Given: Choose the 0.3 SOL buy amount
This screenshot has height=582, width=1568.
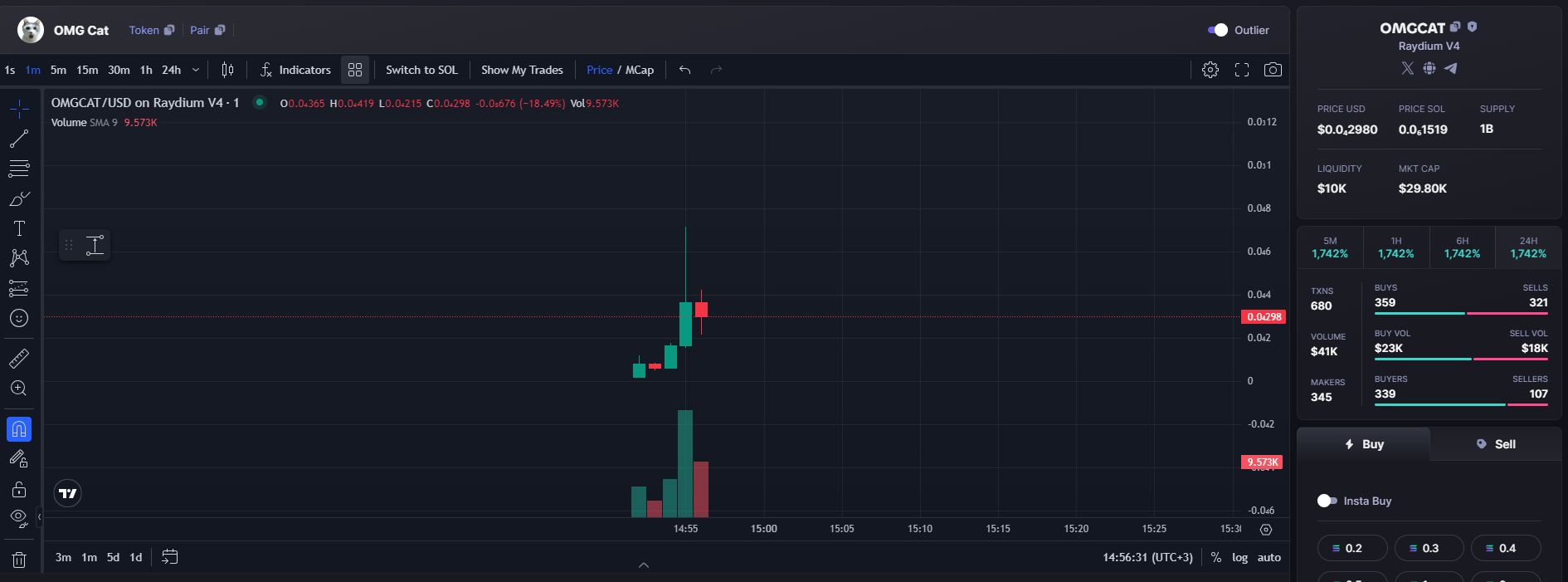Looking at the screenshot, I should coord(1429,548).
